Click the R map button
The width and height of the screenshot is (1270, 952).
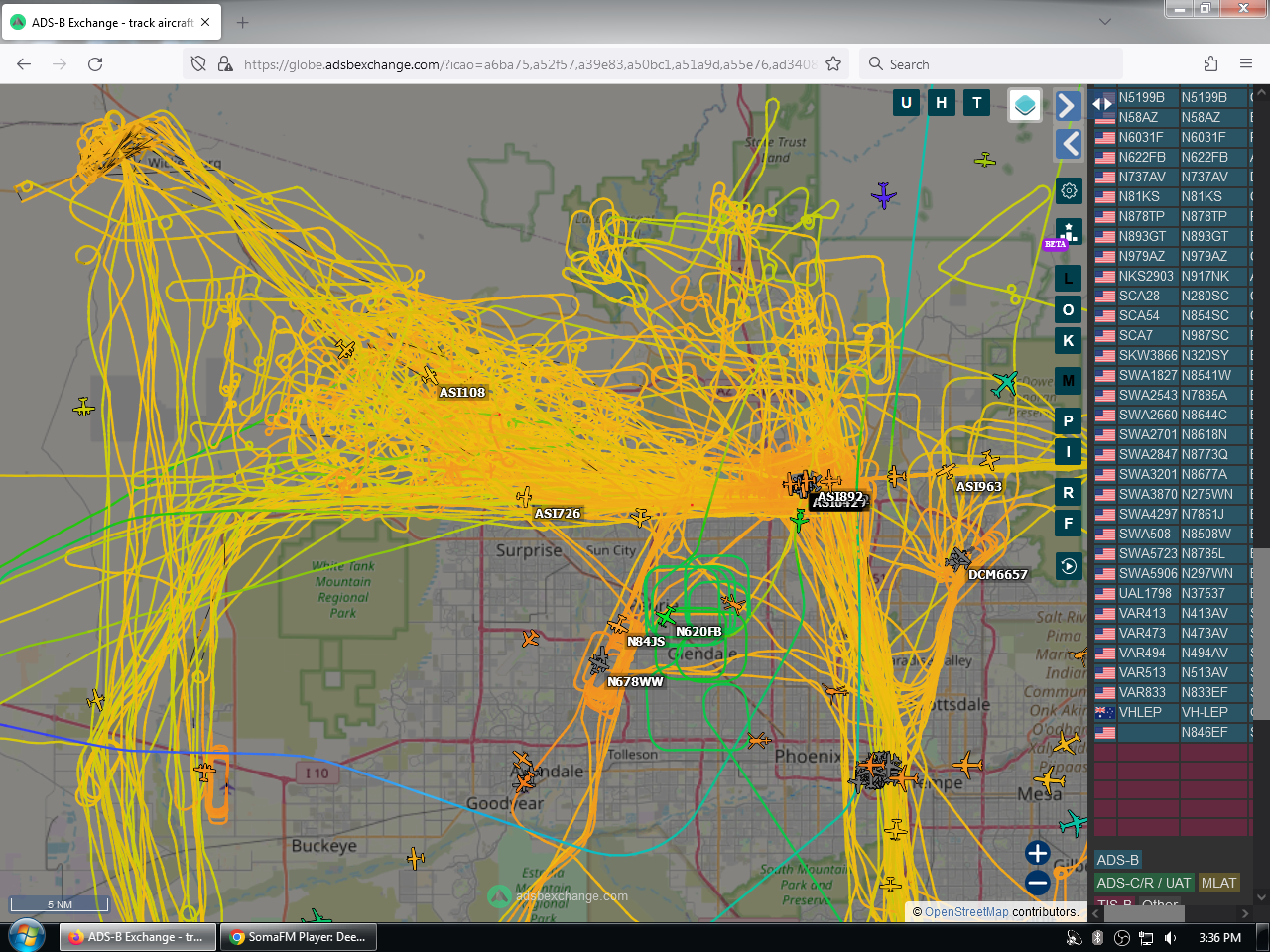(x=1068, y=492)
